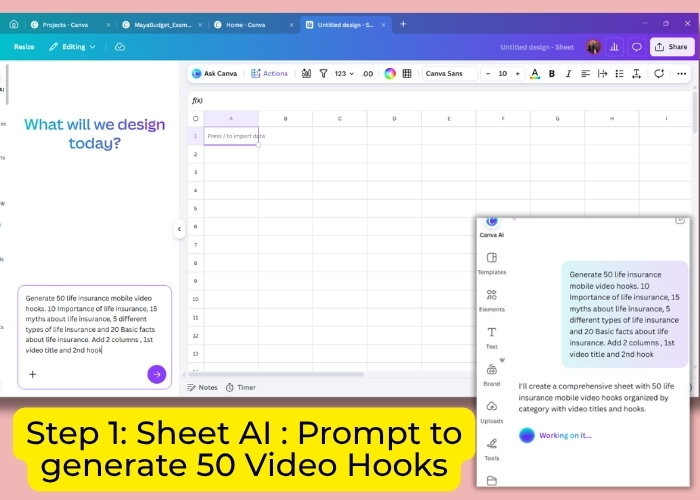
Task: Switch to the MayaBudget_Exam tab
Action: [x=162, y=25]
